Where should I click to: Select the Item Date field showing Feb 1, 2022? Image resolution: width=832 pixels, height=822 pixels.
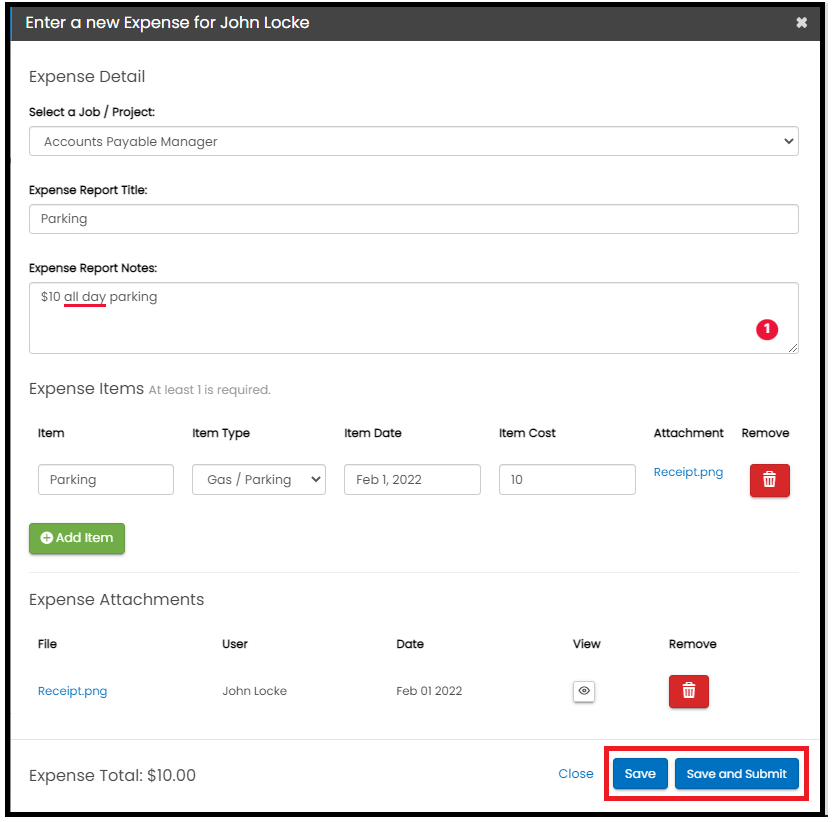[412, 480]
